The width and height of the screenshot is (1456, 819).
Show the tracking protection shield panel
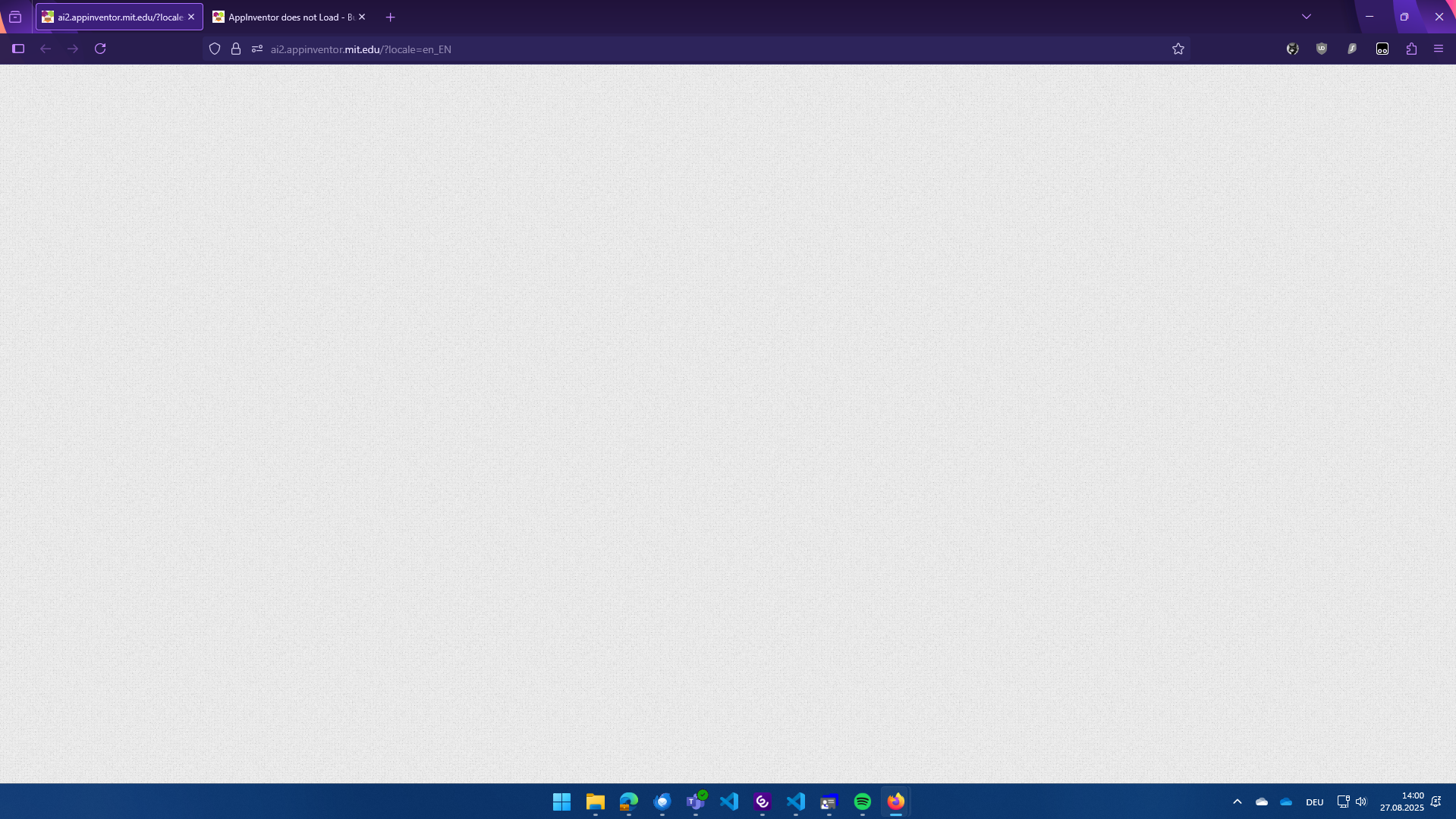pyautogui.click(x=215, y=49)
